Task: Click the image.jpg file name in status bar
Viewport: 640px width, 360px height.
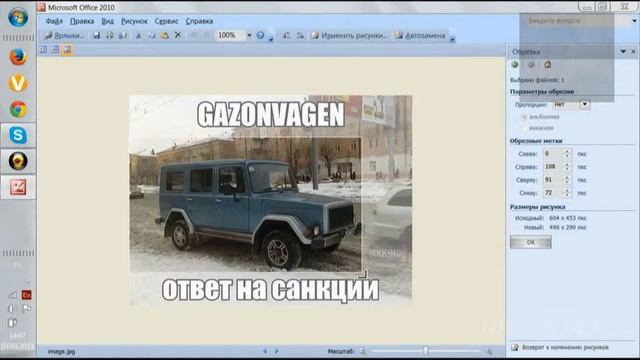Action: (61, 351)
